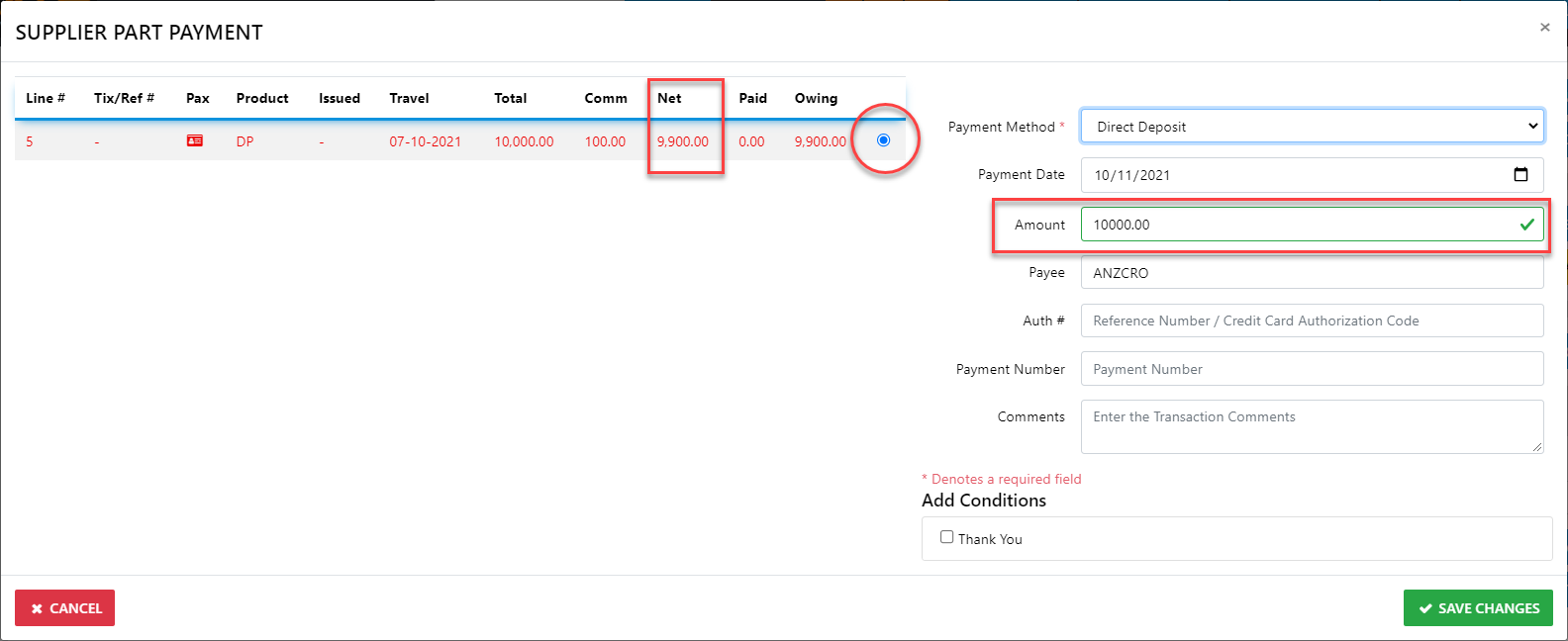The height and width of the screenshot is (641, 1568).
Task: Click the Product column header
Action: [262, 98]
